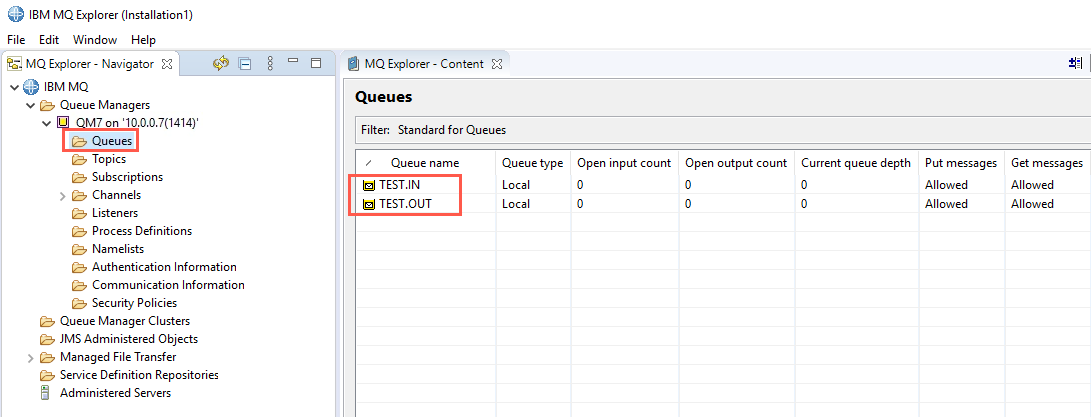Select JMS Administered Objects in the tree
This screenshot has width=1091, height=417.
click(129, 340)
